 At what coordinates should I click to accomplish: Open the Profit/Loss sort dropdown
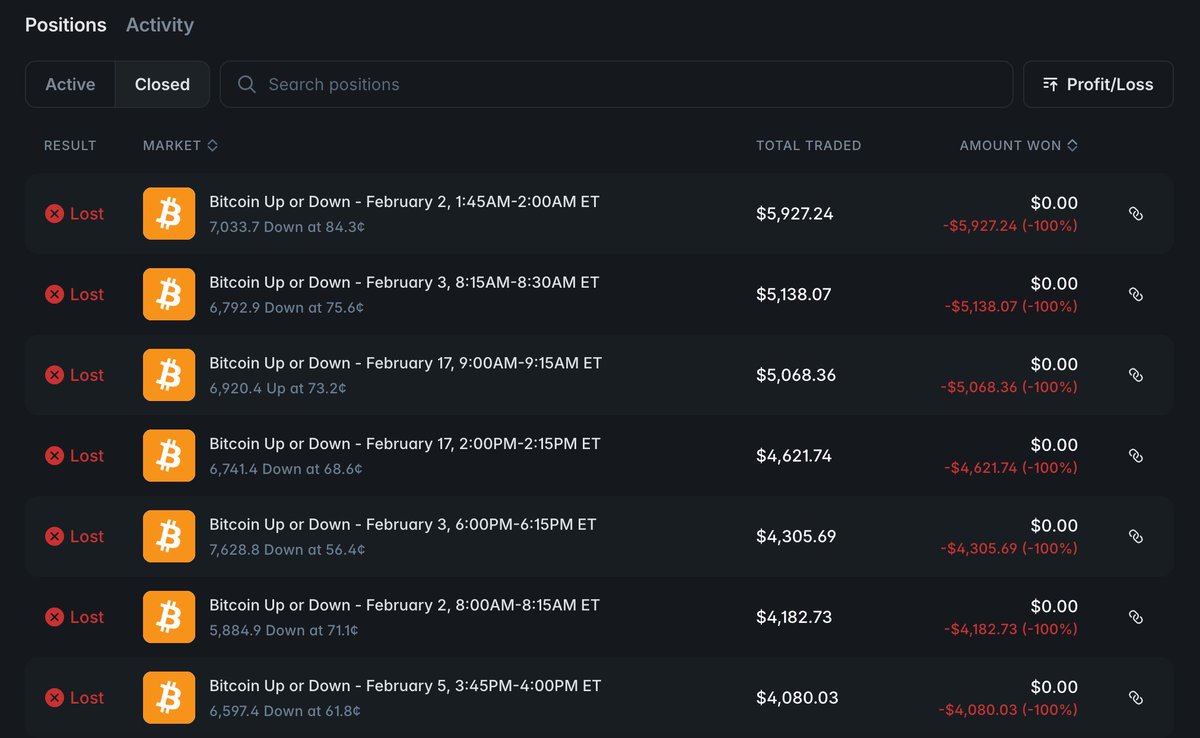(1098, 85)
